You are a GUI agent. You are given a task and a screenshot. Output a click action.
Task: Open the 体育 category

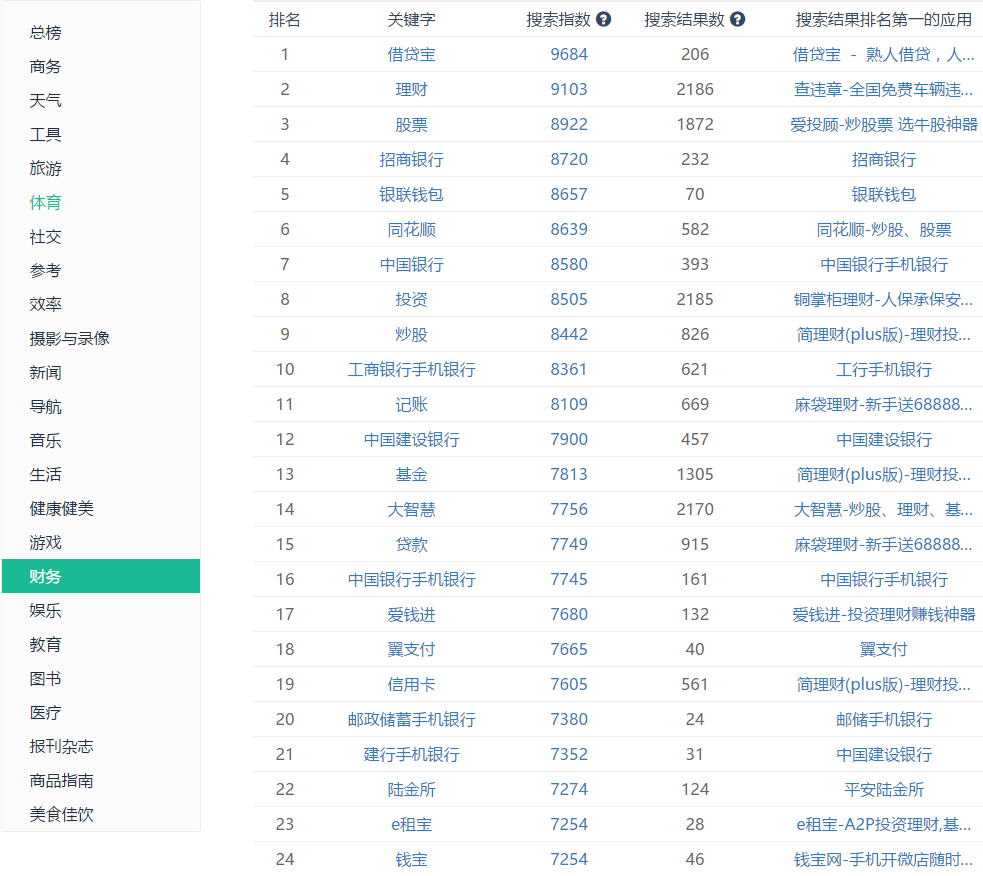[45, 203]
